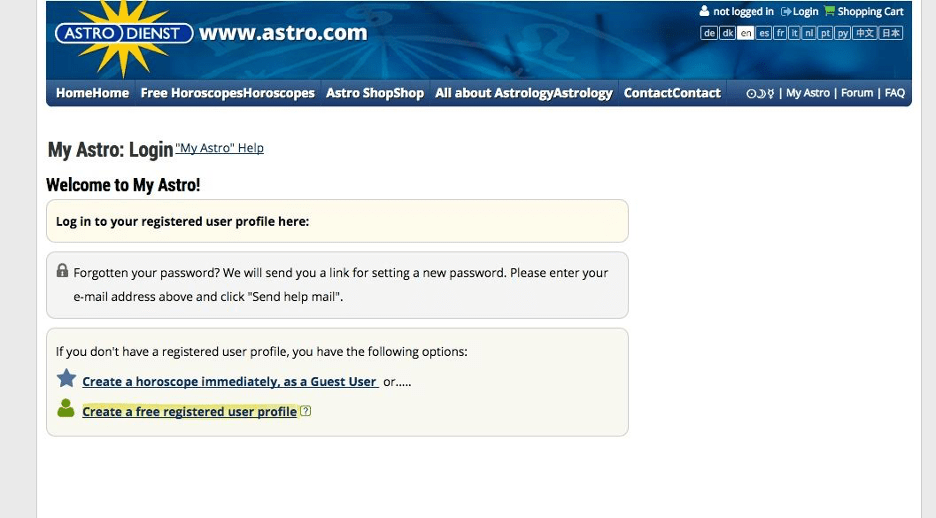
Task: Open the "My Astro" Help link
Action: click(219, 148)
